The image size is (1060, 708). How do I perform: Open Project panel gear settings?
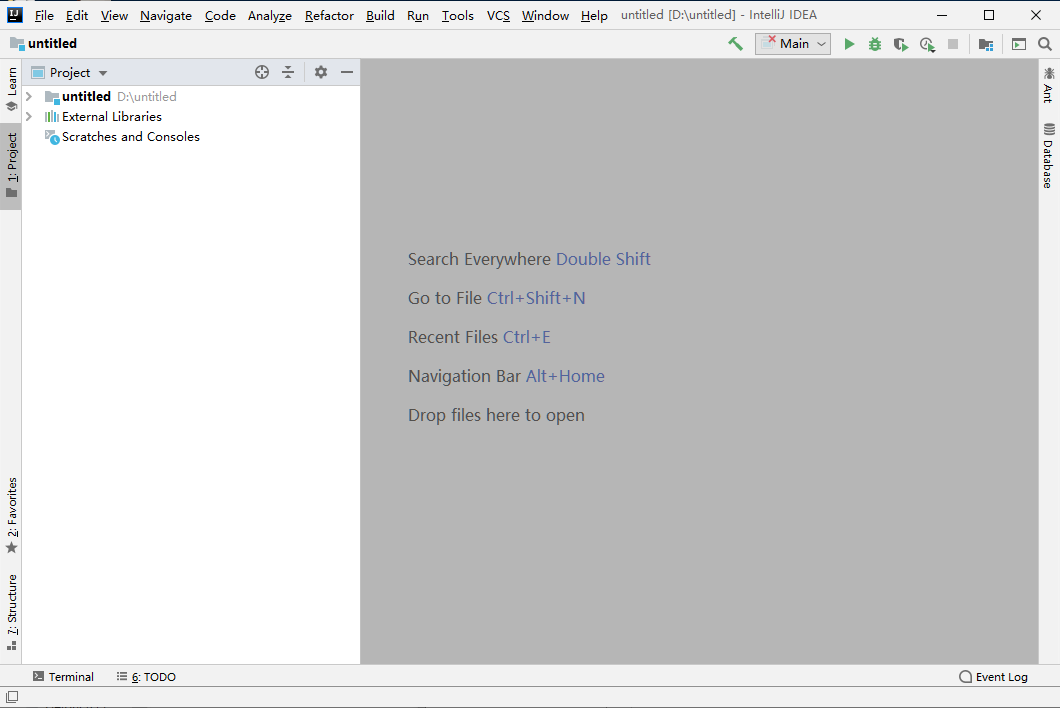pyautogui.click(x=320, y=72)
